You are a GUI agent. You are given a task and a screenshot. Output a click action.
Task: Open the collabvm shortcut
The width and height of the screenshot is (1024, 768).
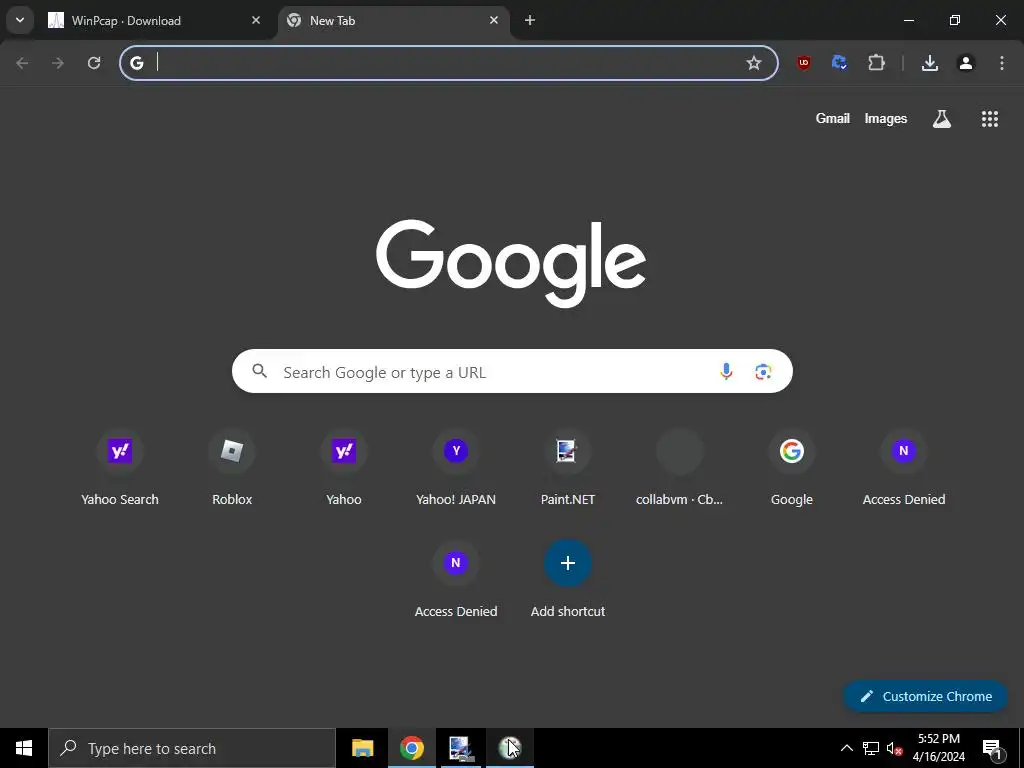click(679, 468)
